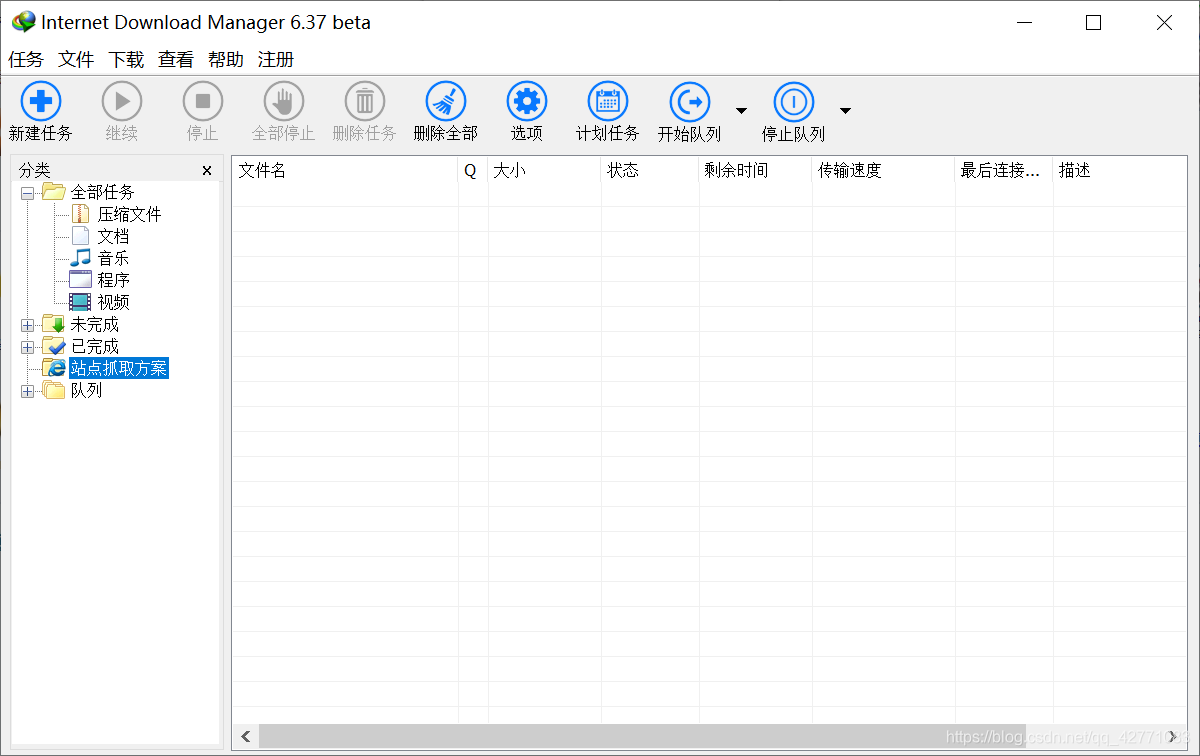The height and width of the screenshot is (756, 1200).
Task: Select 压缩文件 category label
Action: pyautogui.click(x=129, y=214)
